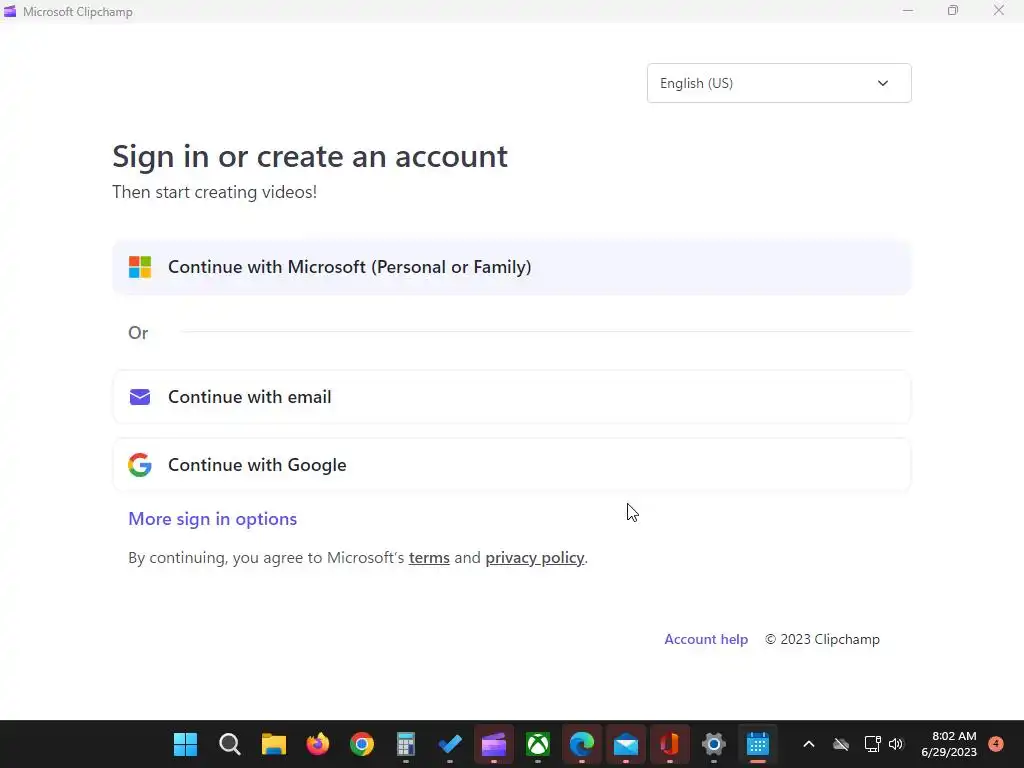The height and width of the screenshot is (768, 1024).
Task: Open Microsoft's terms link
Action: [x=429, y=558]
